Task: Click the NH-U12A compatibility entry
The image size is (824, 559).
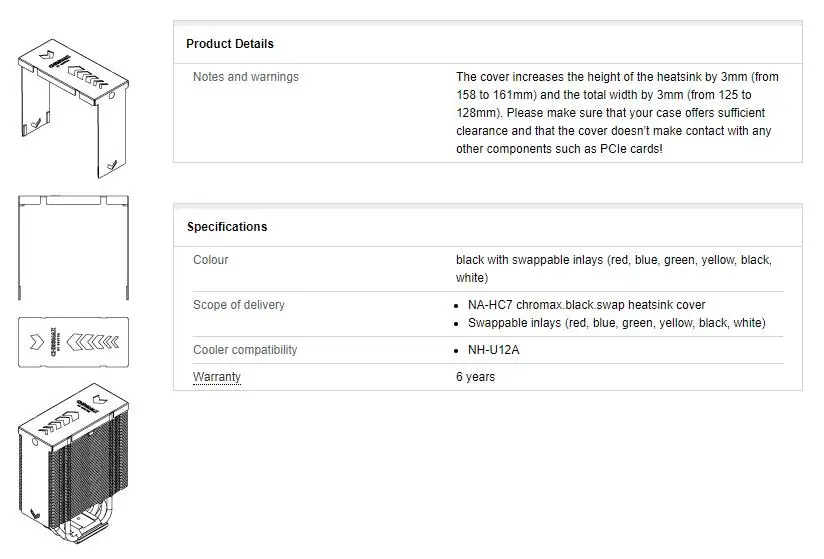Action: 495,350
